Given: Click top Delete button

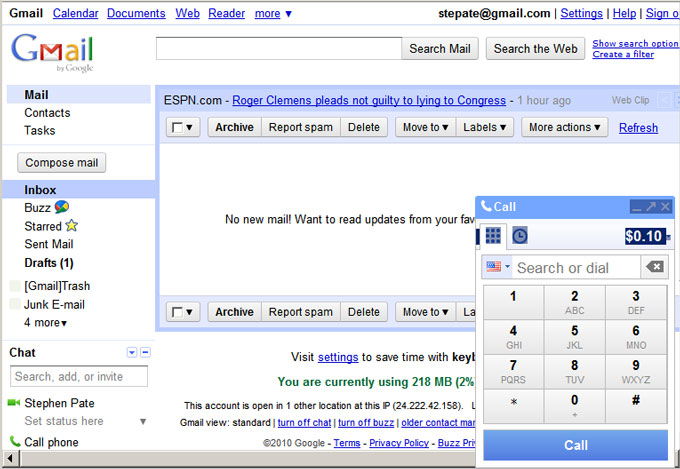Looking at the screenshot, I should tap(363, 127).
